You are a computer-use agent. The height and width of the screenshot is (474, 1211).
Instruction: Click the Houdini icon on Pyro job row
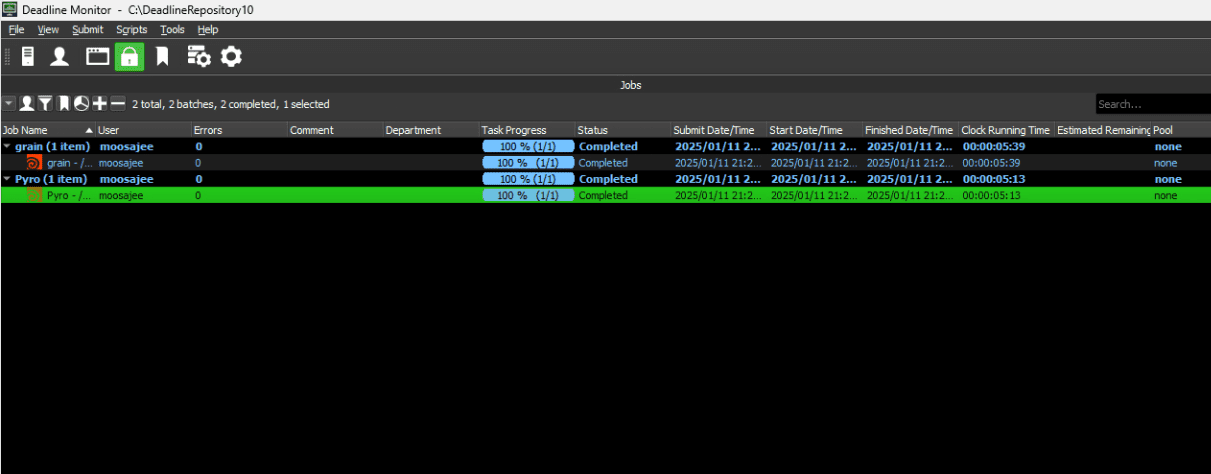pos(35,195)
